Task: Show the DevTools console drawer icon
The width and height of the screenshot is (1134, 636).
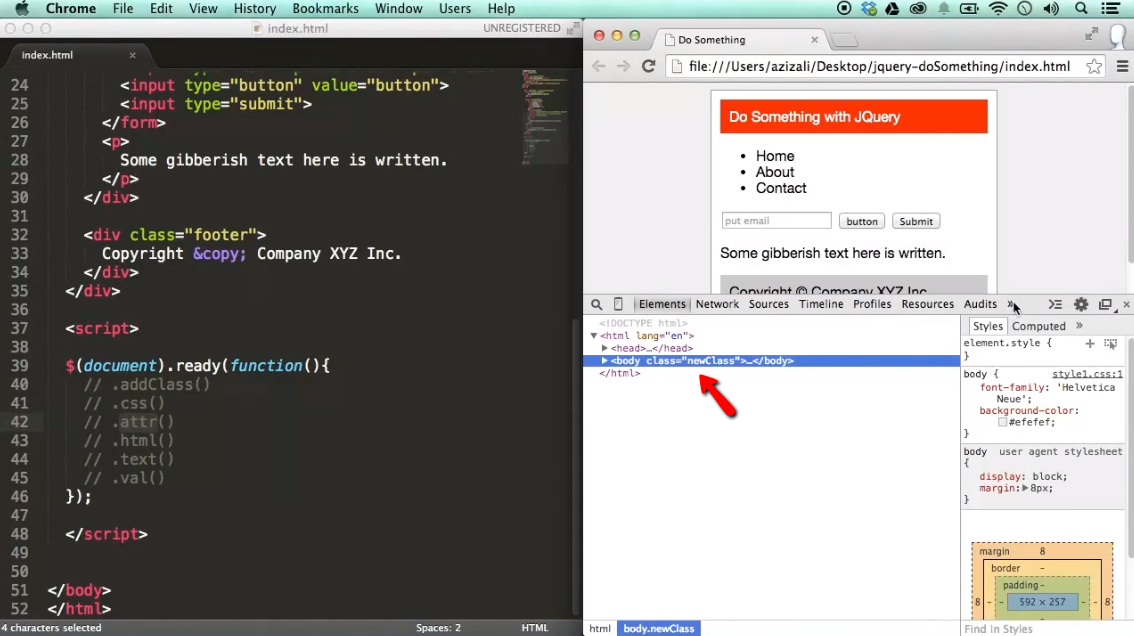Action: (x=1055, y=305)
